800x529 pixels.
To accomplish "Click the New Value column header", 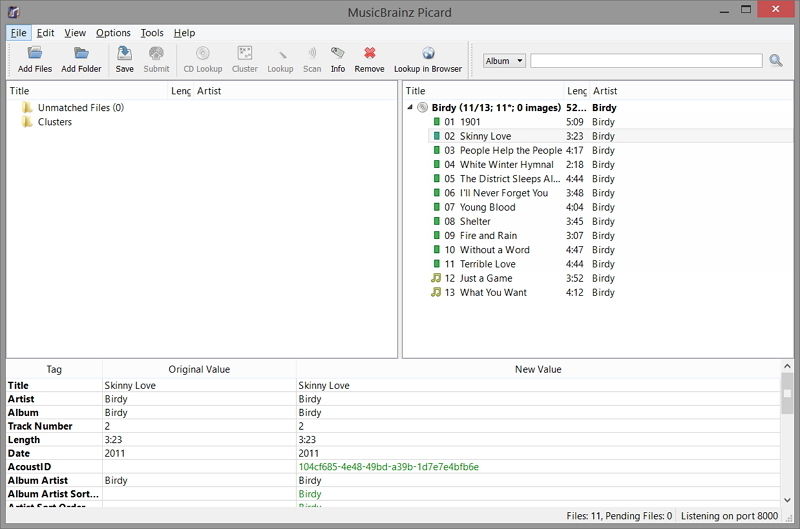I will coord(538,369).
